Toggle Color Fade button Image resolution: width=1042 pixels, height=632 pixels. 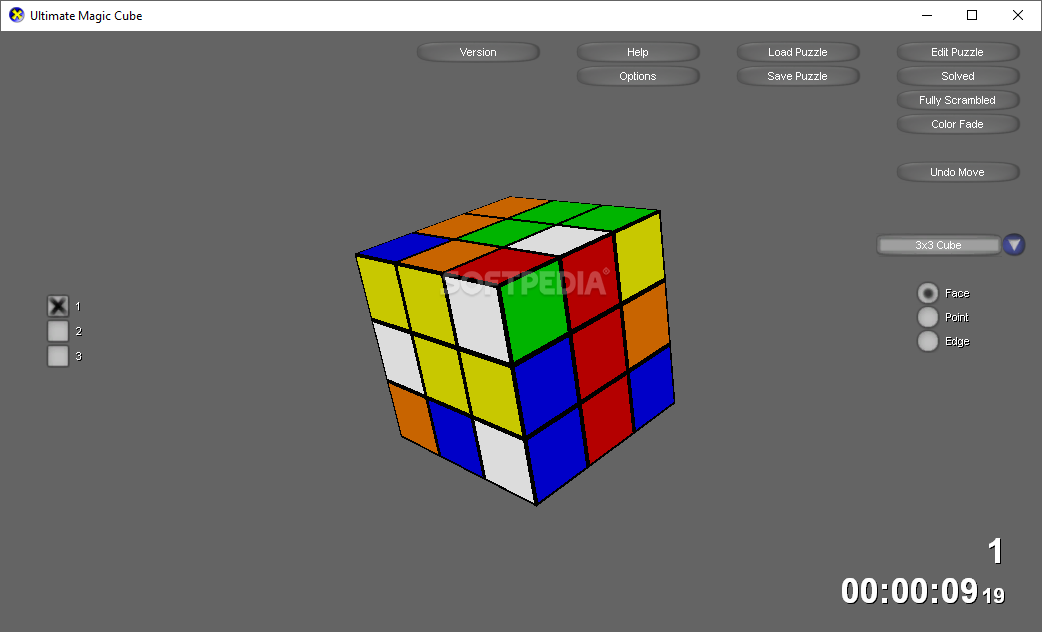(x=958, y=124)
